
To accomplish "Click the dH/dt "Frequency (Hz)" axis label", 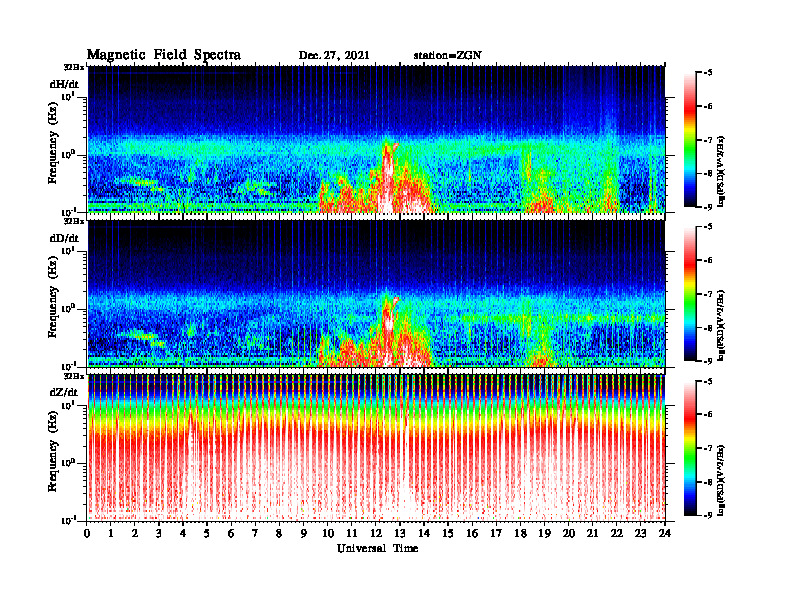I will [x=53, y=143].
